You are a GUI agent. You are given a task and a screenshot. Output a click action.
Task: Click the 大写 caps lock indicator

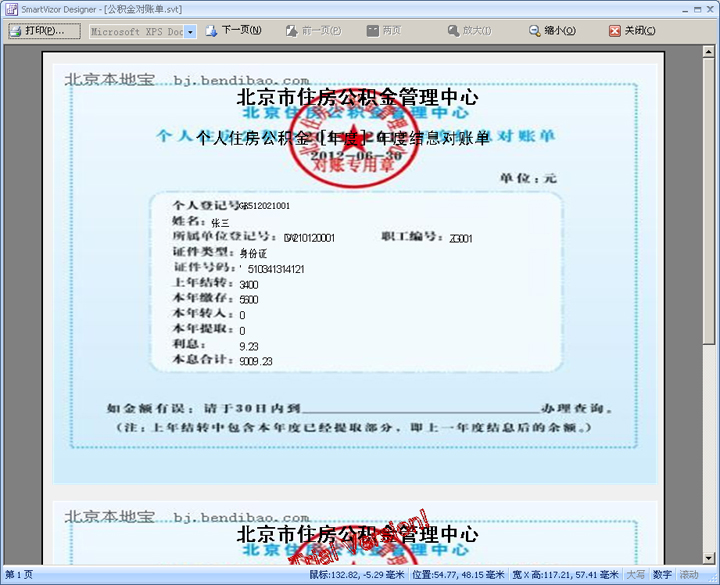[x=636, y=574]
